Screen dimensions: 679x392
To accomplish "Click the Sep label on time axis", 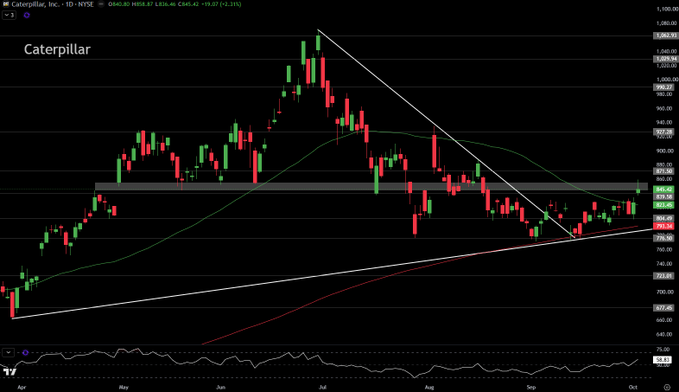I will (531, 387).
